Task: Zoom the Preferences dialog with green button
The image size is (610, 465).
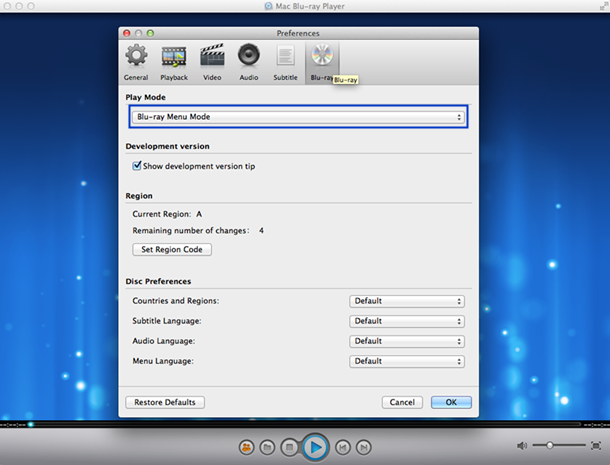Action: pos(151,33)
